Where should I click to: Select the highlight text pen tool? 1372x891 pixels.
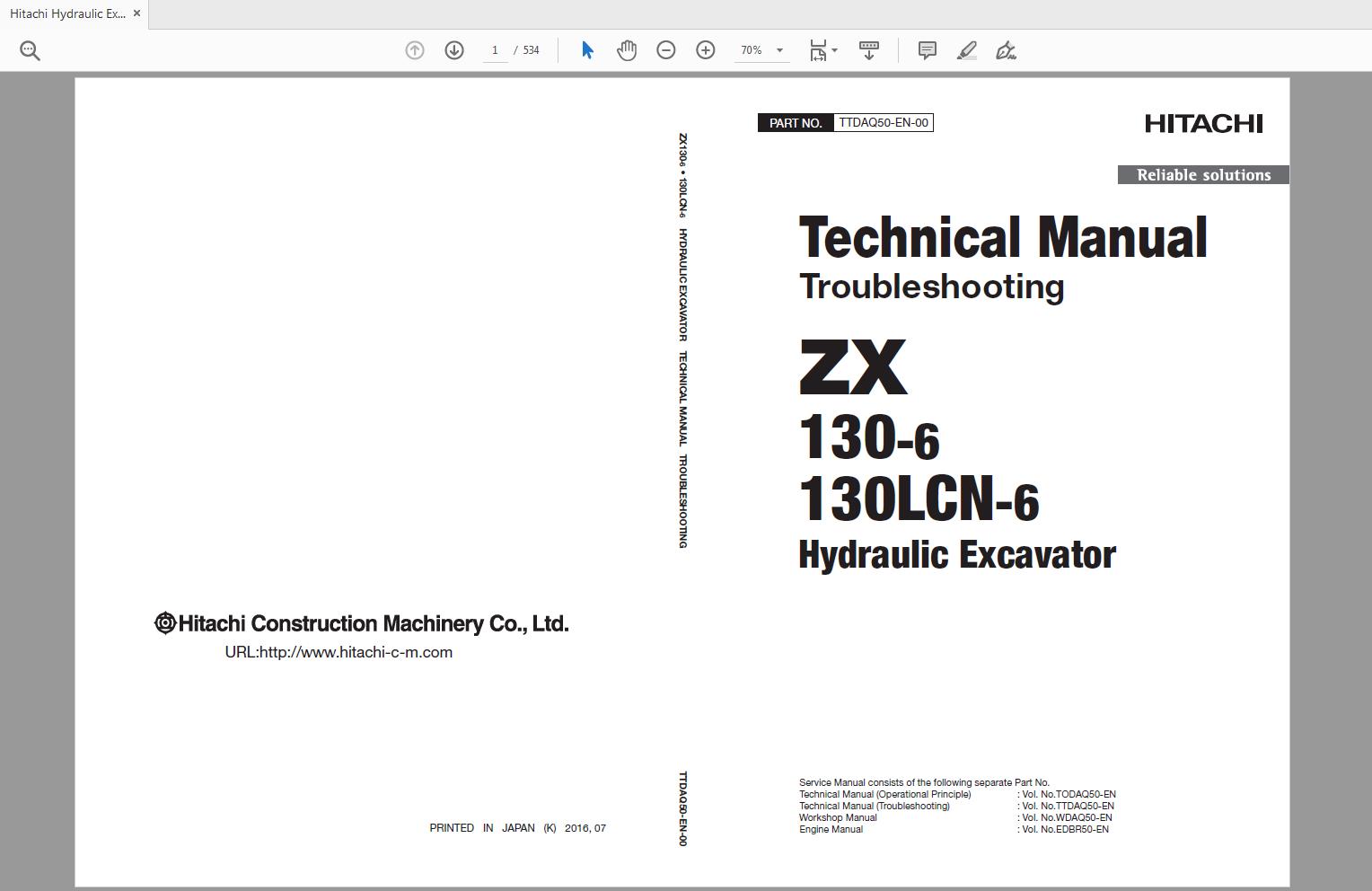pos(967,50)
